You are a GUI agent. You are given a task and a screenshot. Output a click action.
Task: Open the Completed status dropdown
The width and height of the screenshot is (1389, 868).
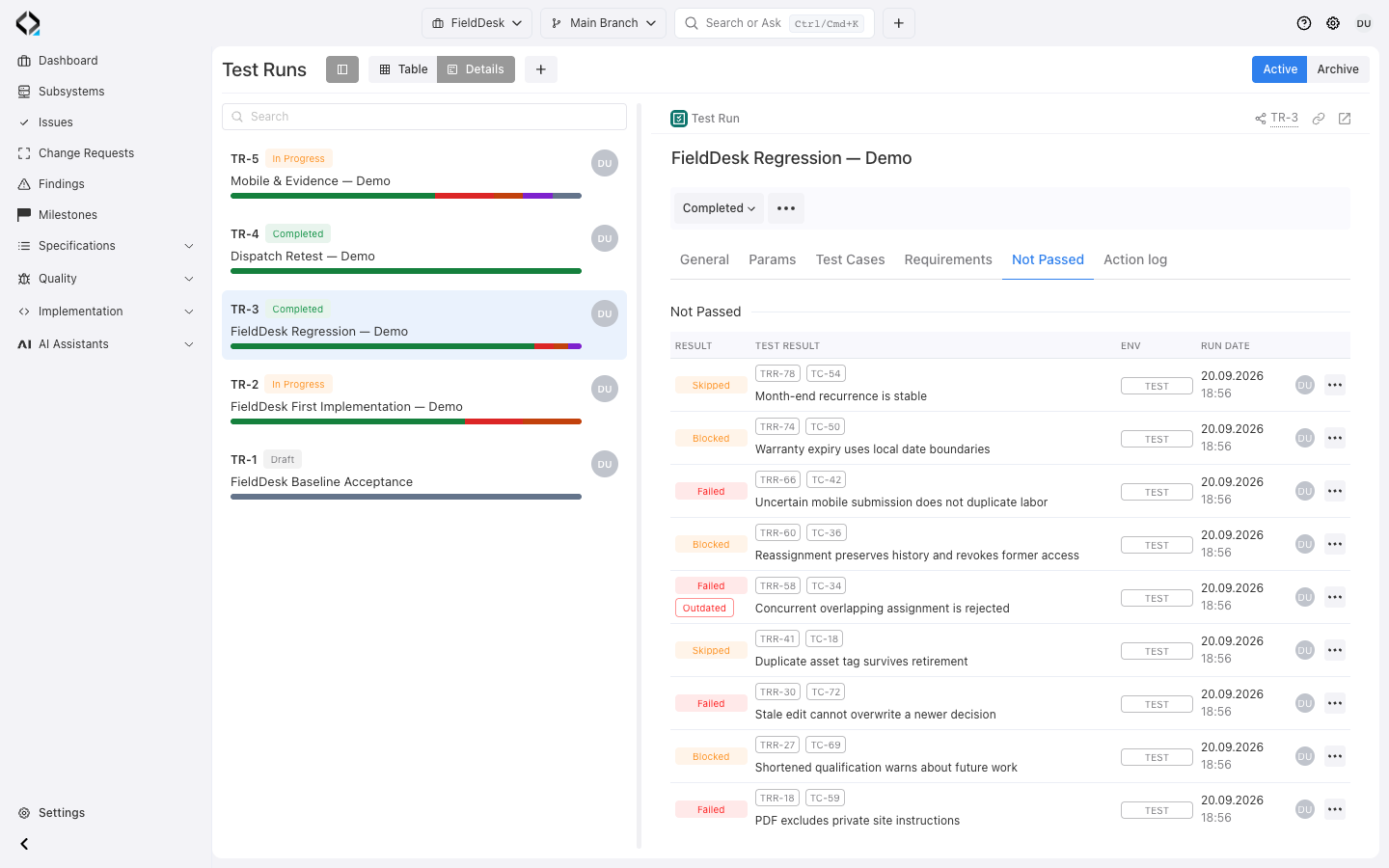point(719,208)
